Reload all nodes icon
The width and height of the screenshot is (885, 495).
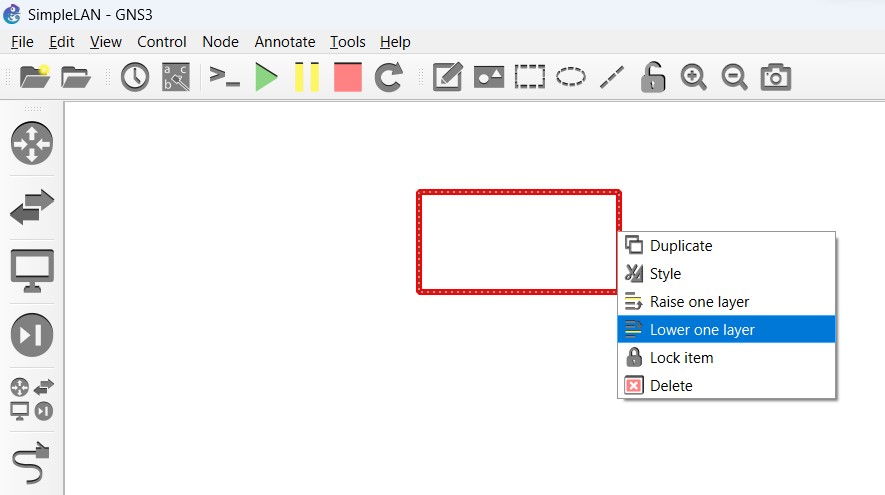pos(389,77)
